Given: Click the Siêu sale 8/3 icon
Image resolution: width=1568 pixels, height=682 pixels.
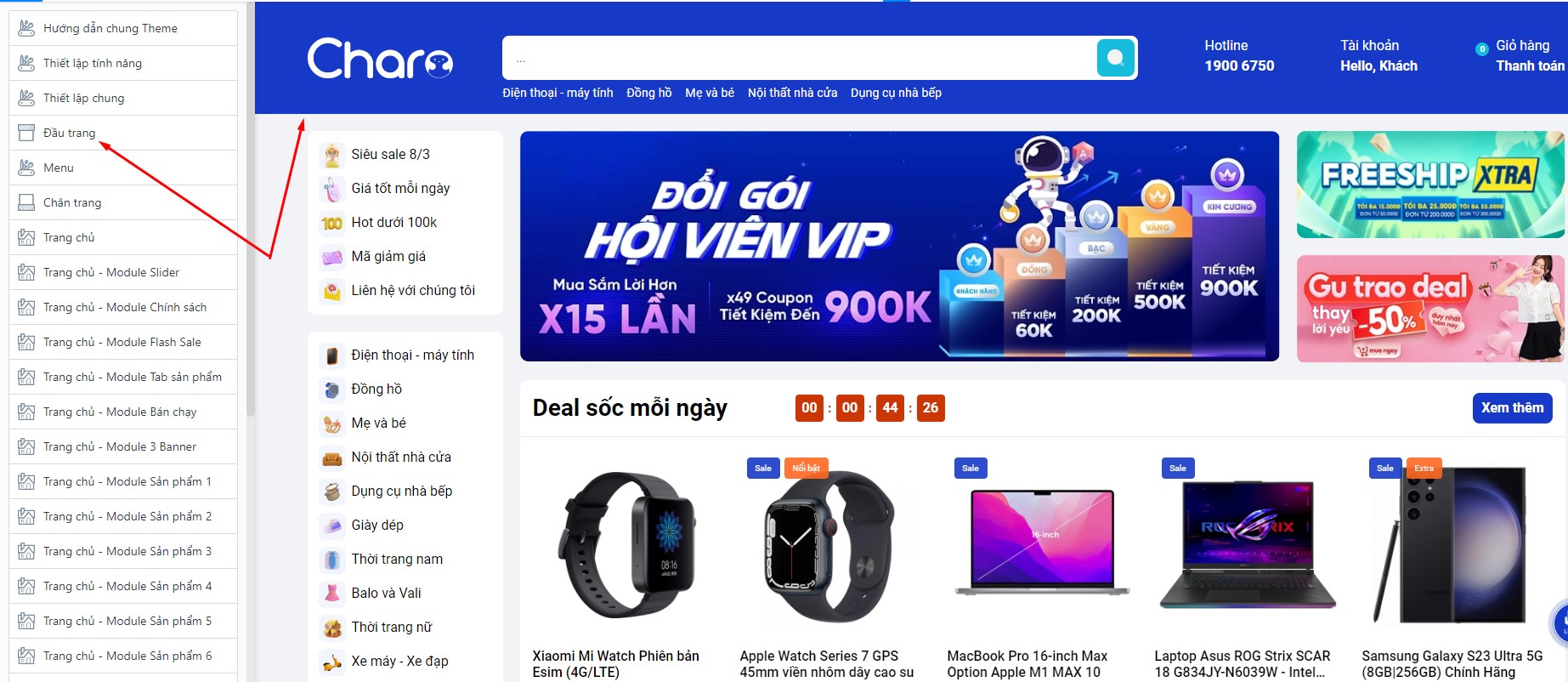Looking at the screenshot, I should (331, 155).
